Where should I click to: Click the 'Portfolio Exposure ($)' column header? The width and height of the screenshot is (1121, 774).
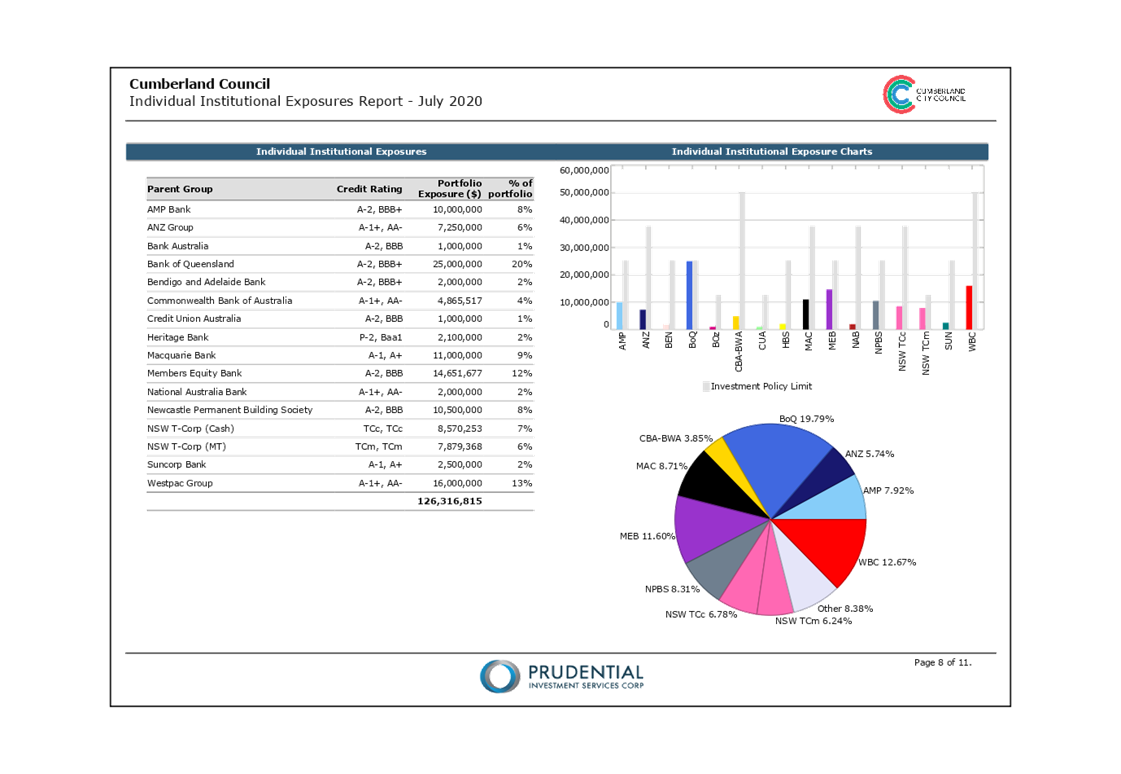[x=450, y=189]
